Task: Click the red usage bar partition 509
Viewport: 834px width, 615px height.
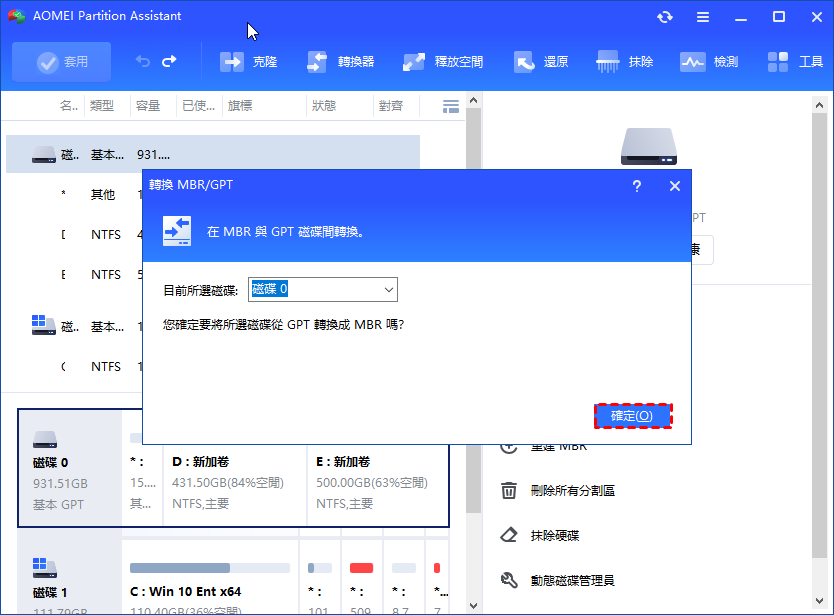Action: click(361, 568)
